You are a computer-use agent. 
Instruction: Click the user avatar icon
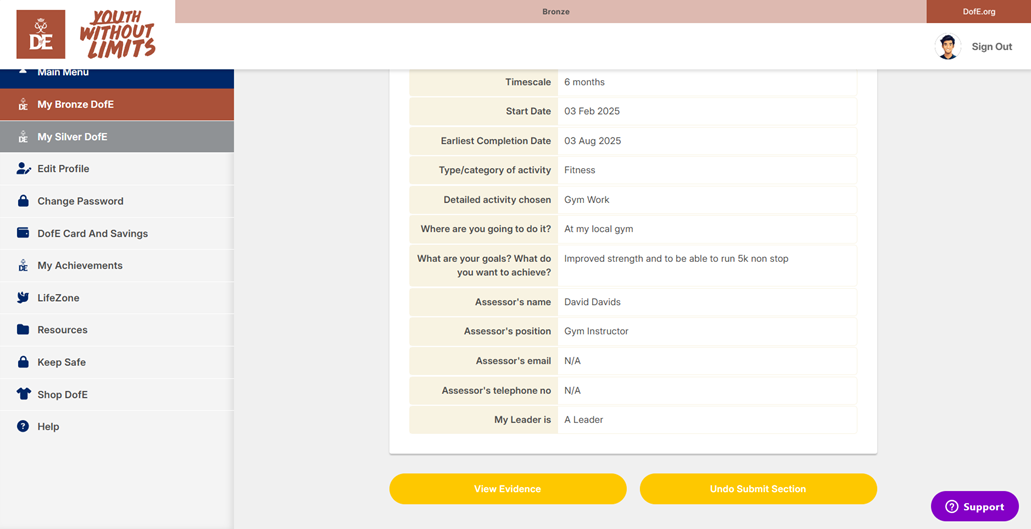pyautogui.click(x=947, y=46)
